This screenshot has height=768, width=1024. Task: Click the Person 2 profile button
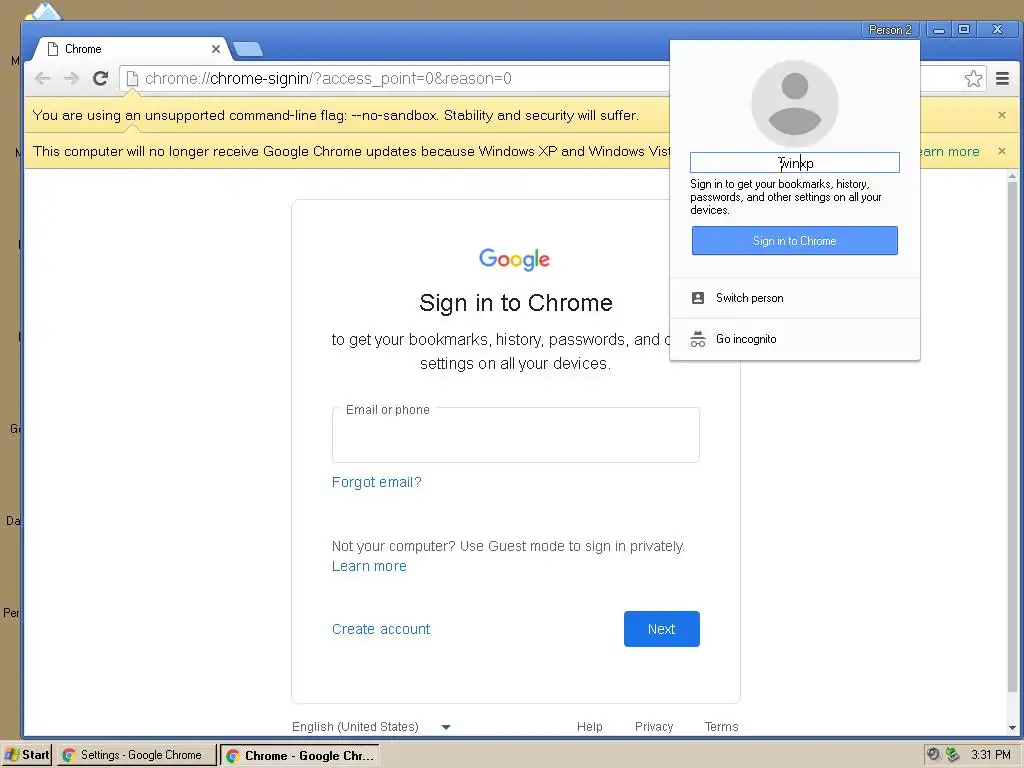(889, 29)
